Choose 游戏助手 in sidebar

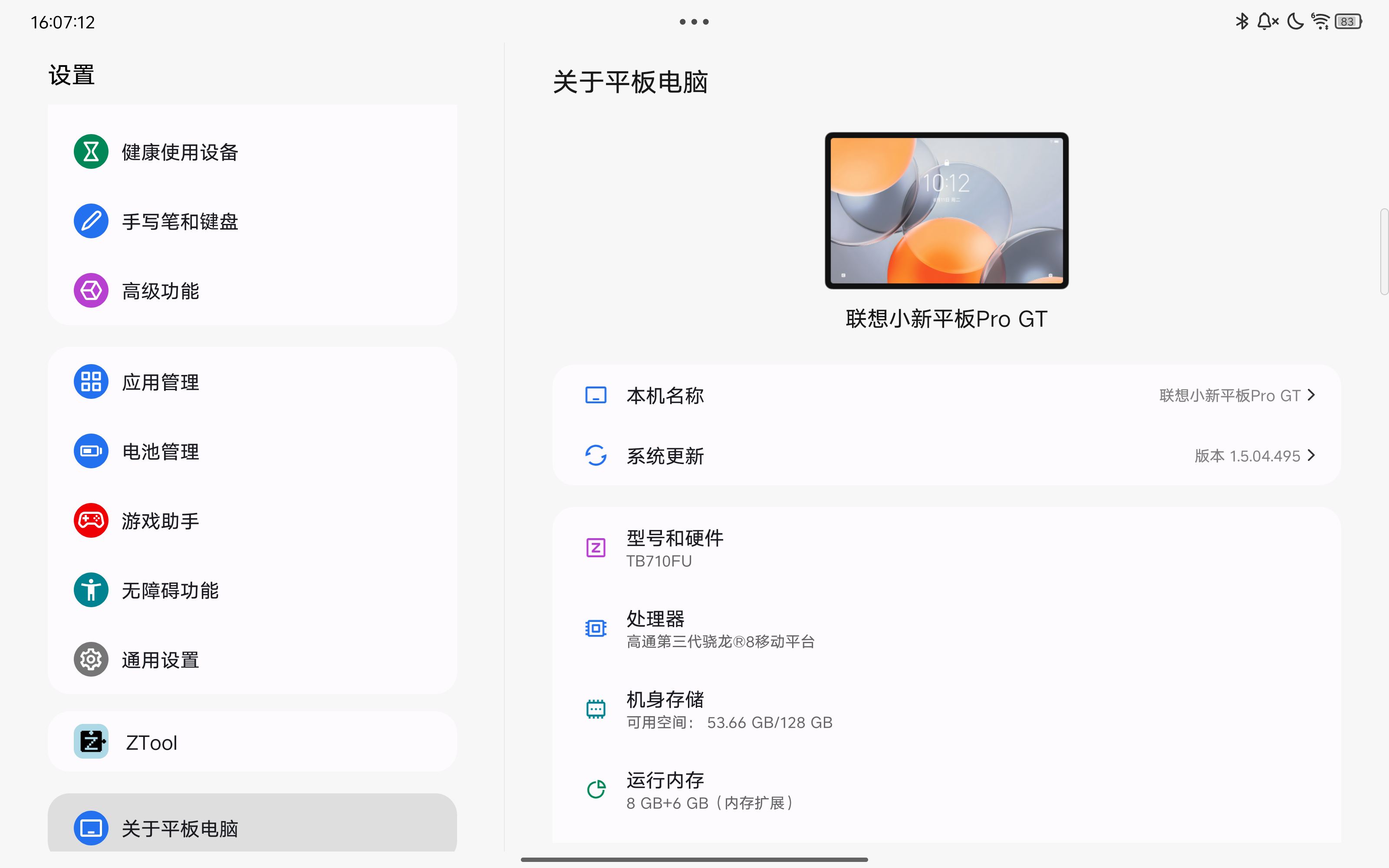pyautogui.click(x=253, y=521)
